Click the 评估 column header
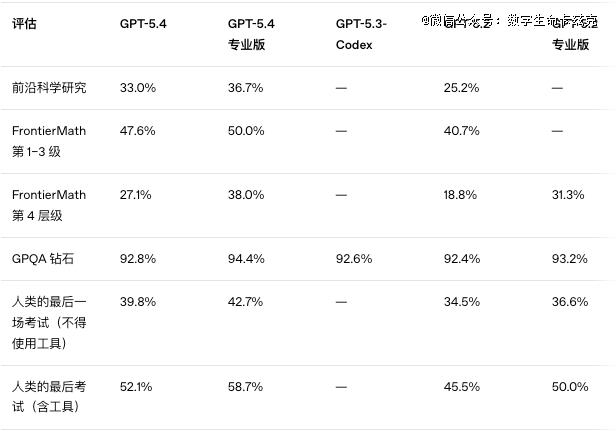The height and width of the screenshot is (432, 616). point(24,23)
